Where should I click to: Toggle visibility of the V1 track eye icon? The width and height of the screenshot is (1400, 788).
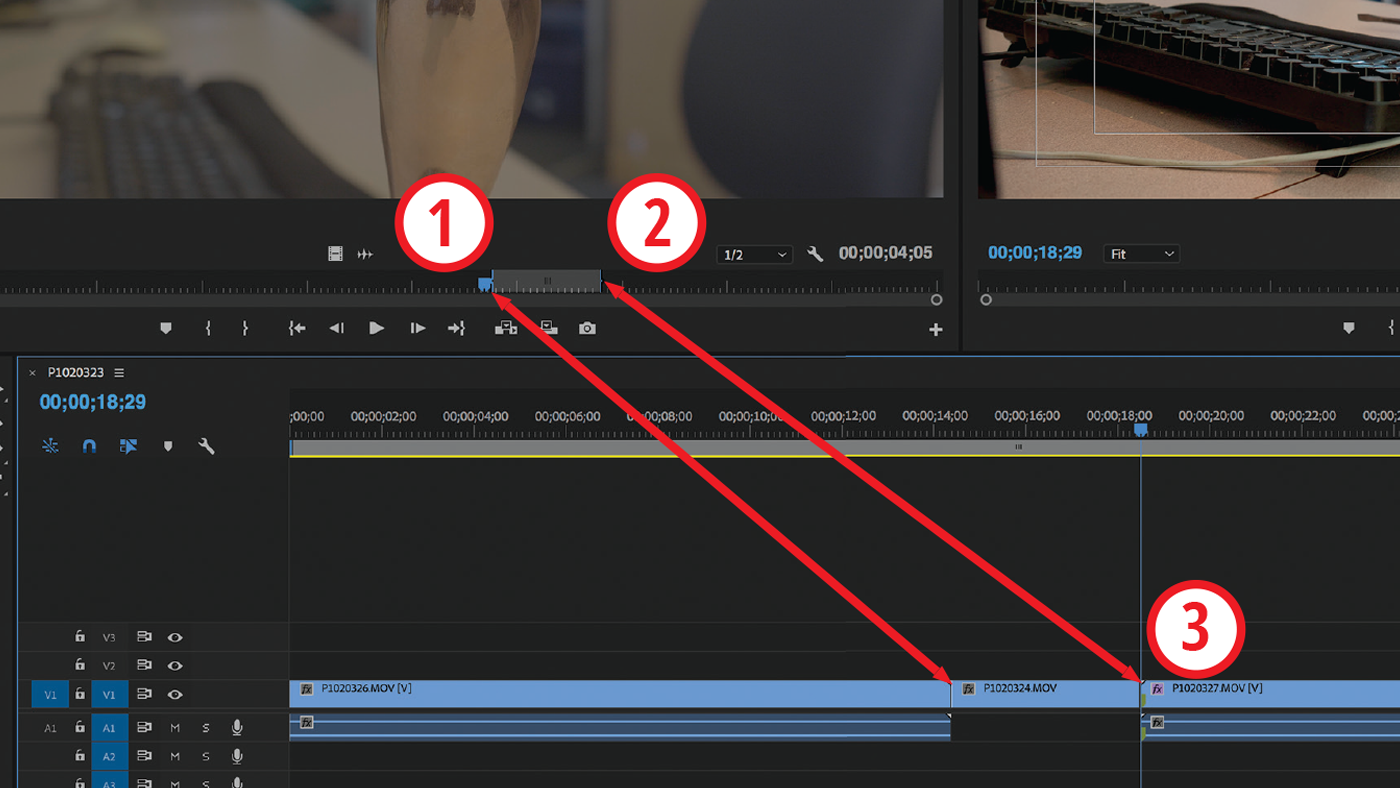click(176, 693)
